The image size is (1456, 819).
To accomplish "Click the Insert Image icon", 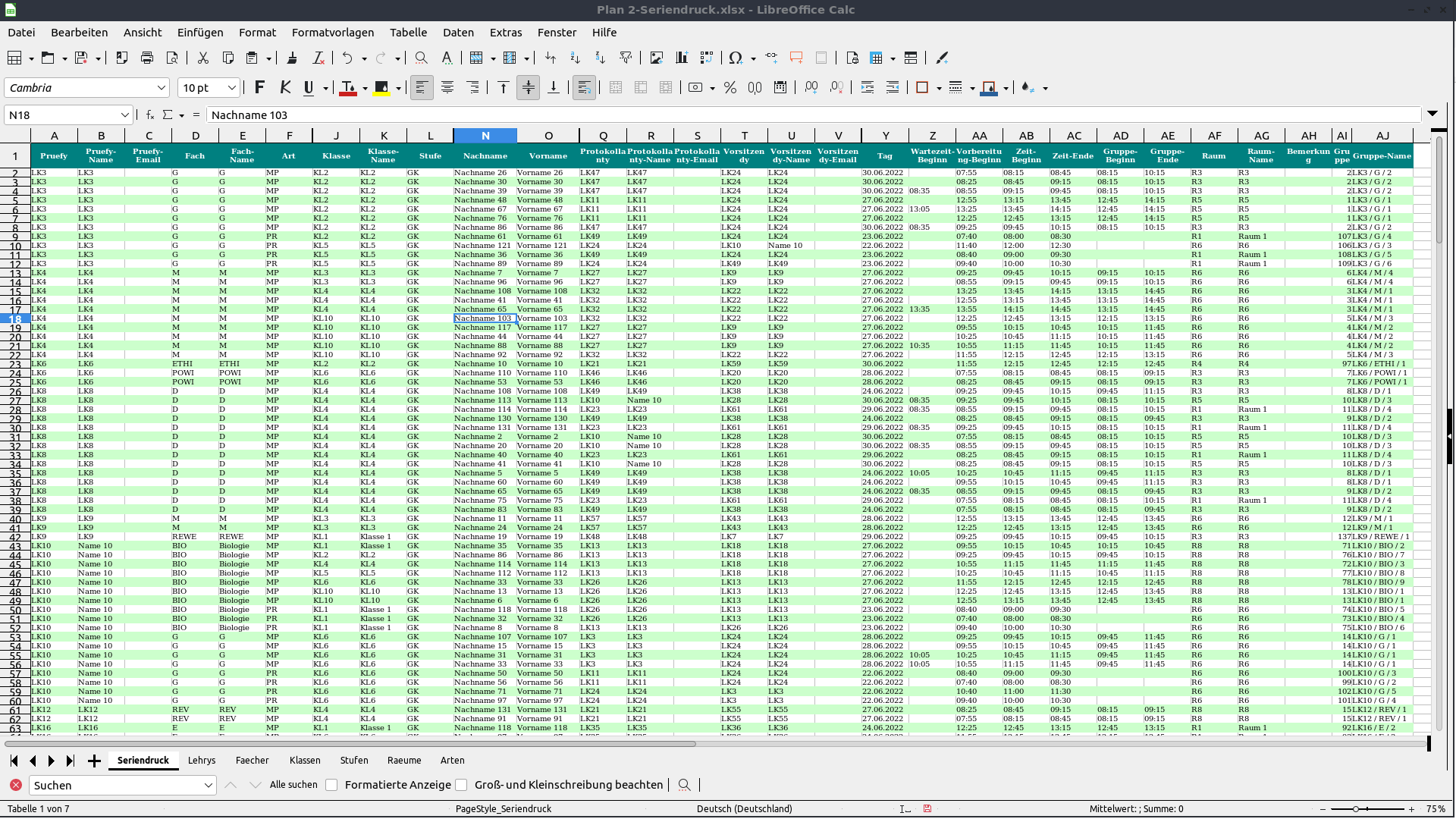I will (x=657, y=58).
